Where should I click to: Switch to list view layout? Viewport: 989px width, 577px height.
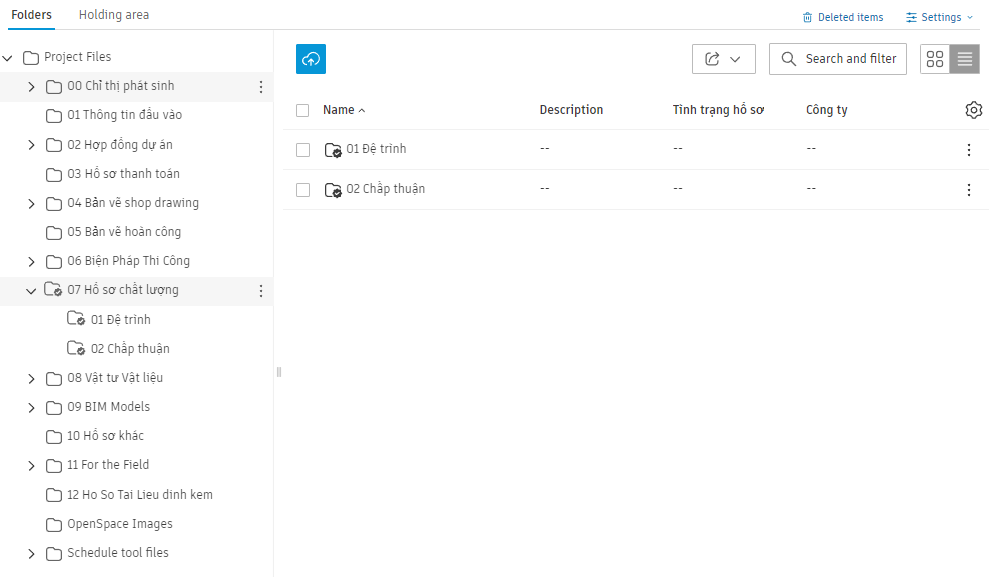[x=964, y=59]
